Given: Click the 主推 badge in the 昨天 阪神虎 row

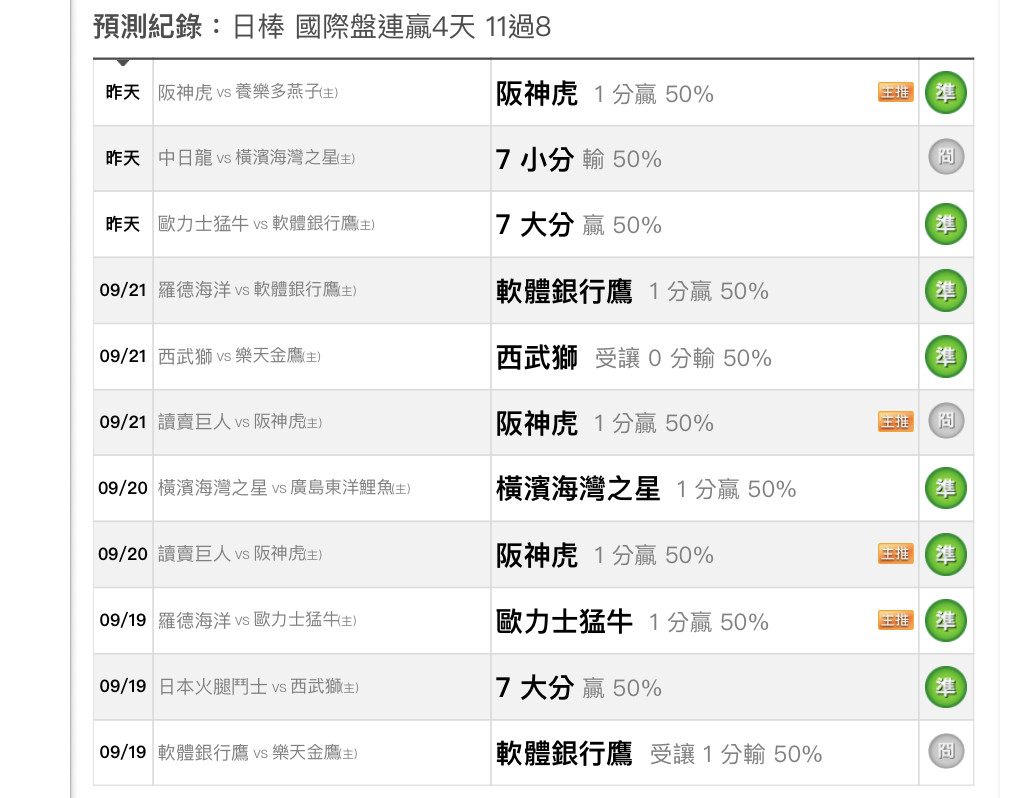Looking at the screenshot, I should pyautogui.click(x=896, y=93).
